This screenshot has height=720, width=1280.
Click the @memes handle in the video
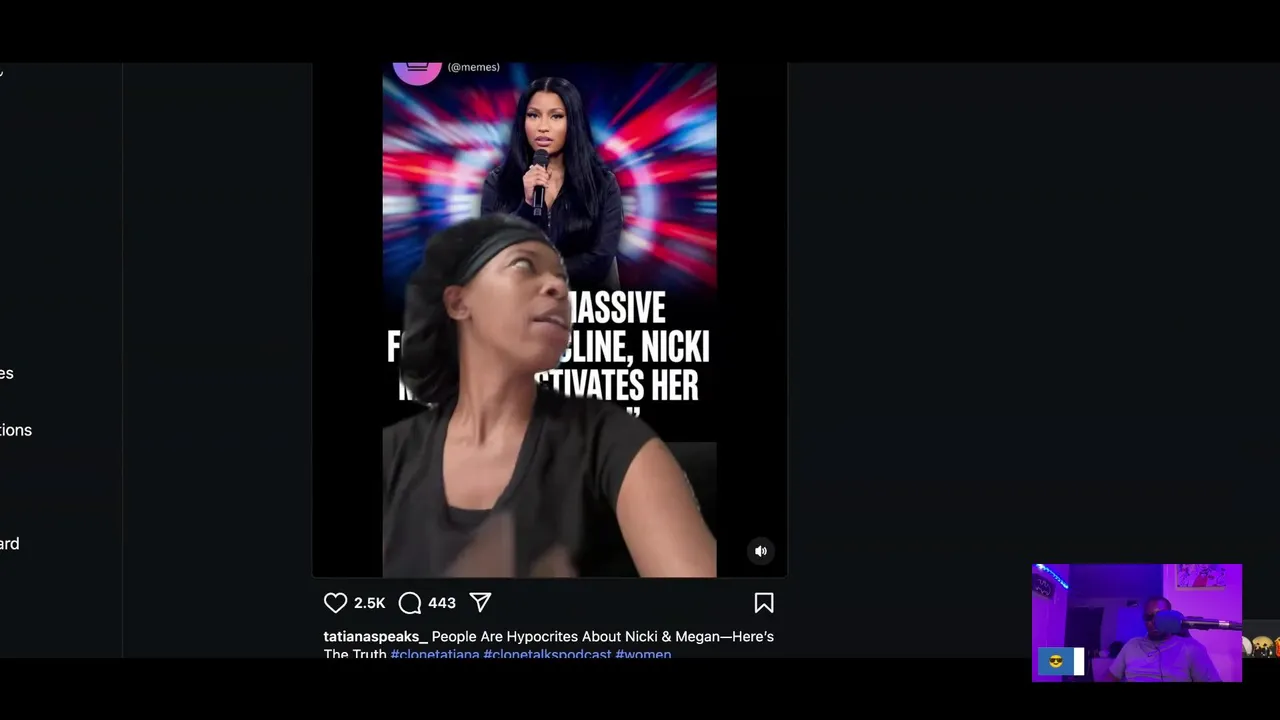[x=474, y=67]
